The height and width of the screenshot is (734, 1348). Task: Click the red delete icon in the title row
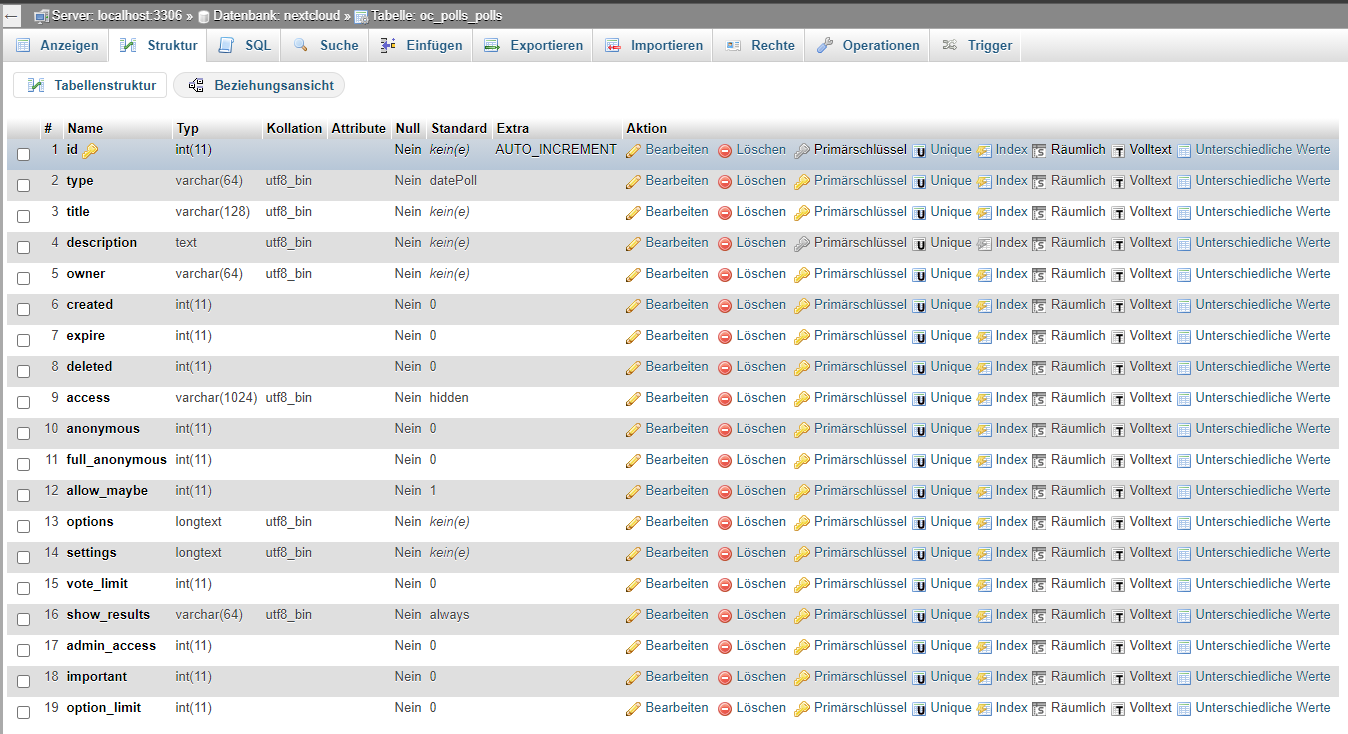pyautogui.click(x=725, y=213)
